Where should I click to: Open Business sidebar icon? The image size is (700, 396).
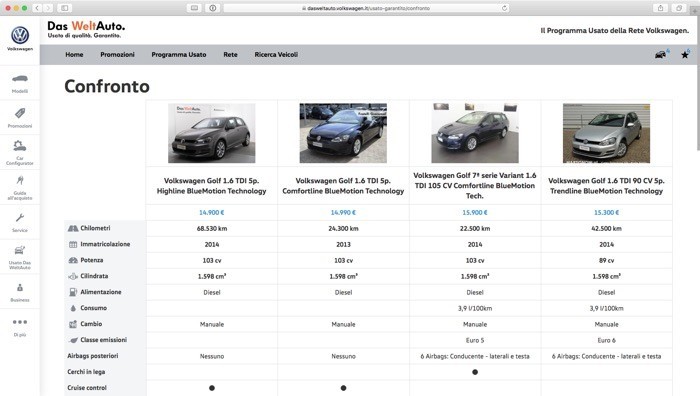pos(20,288)
